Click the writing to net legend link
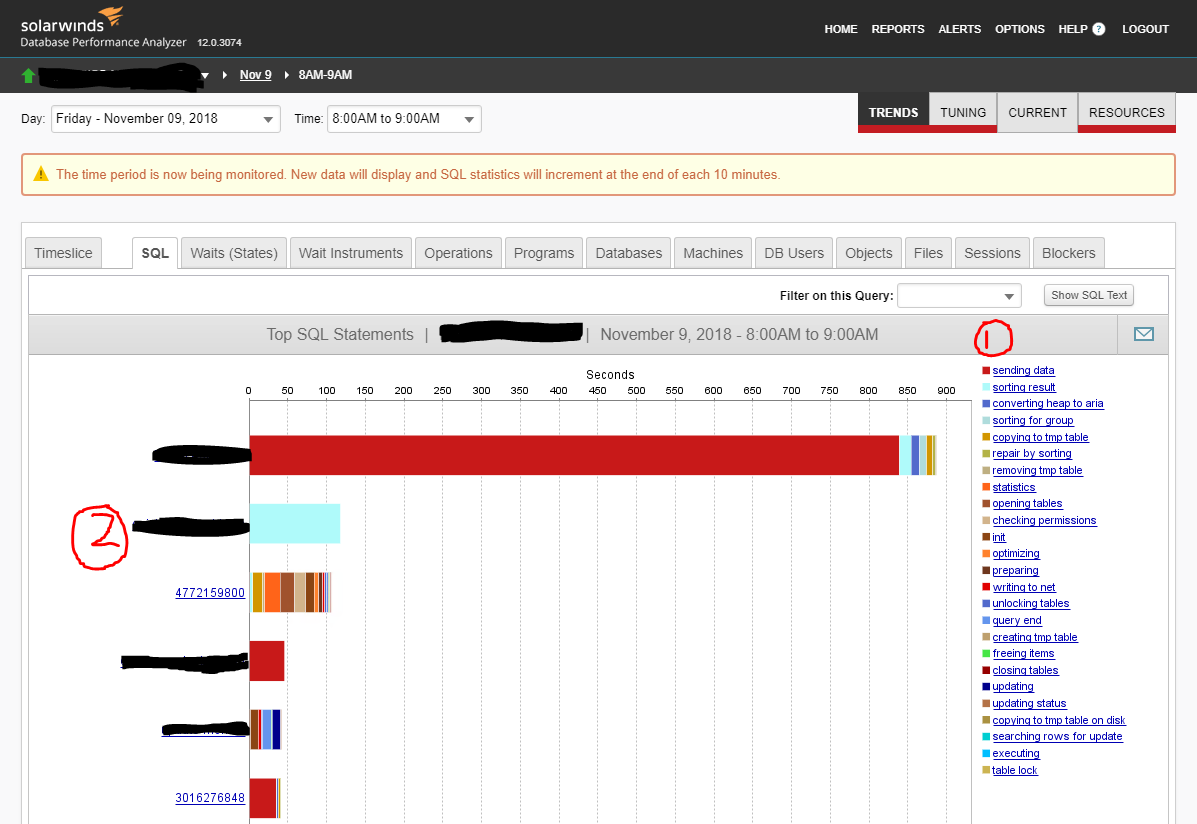 tap(1024, 587)
